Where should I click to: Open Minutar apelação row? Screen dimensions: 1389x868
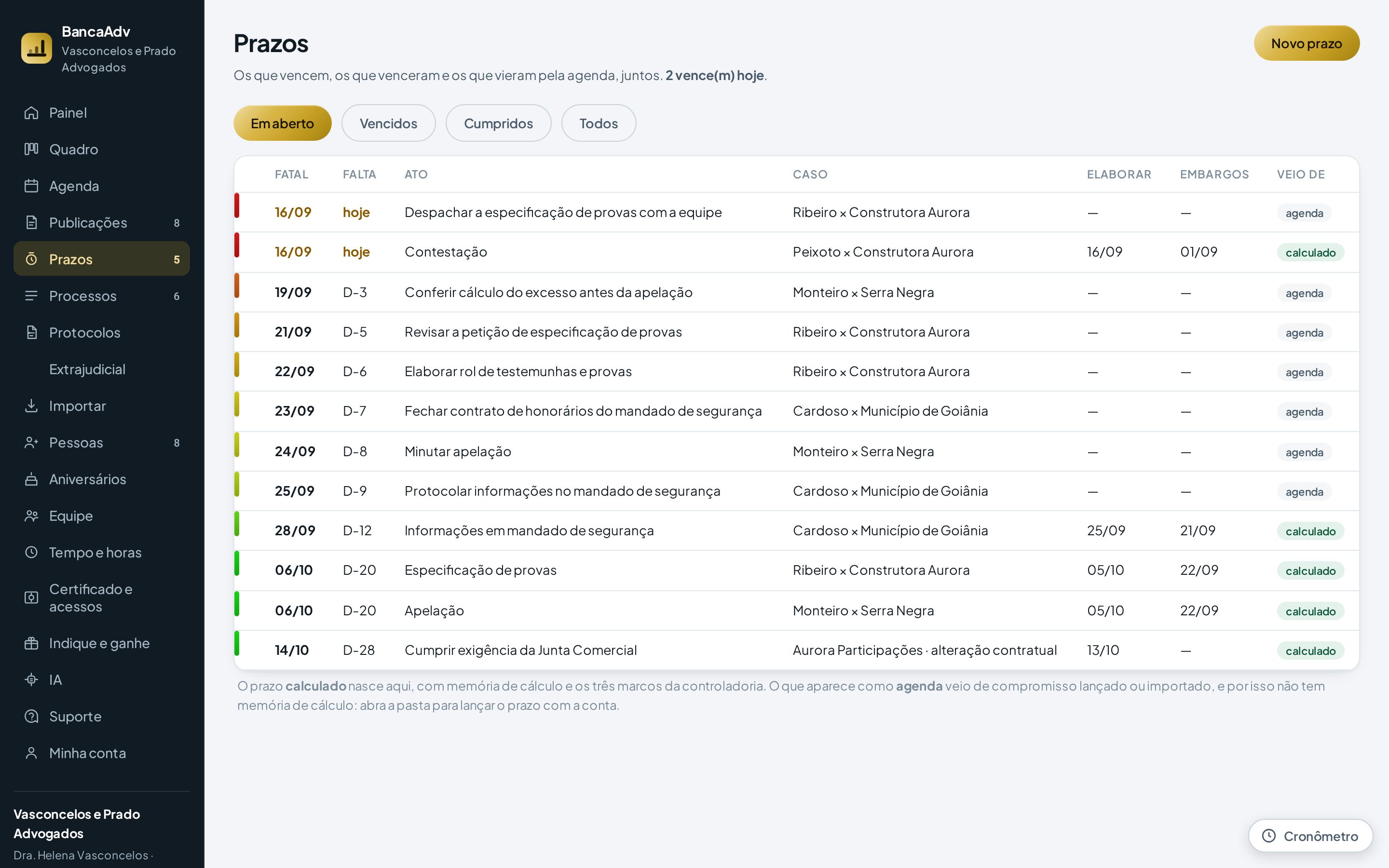pyautogui.click(x=797, y=451)
